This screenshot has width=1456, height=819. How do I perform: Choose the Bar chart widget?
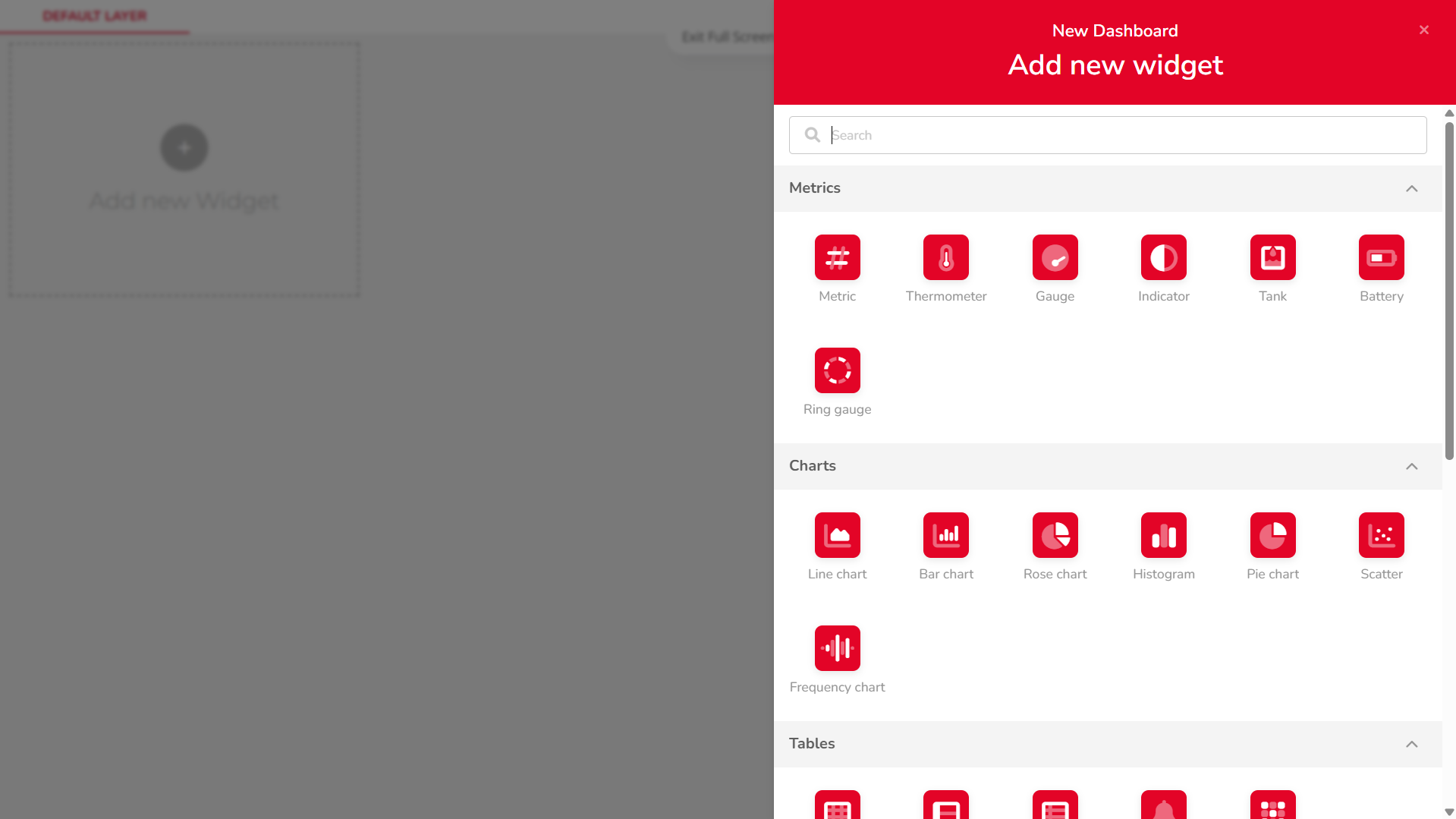pyautogui.click(x=945, y=535)
